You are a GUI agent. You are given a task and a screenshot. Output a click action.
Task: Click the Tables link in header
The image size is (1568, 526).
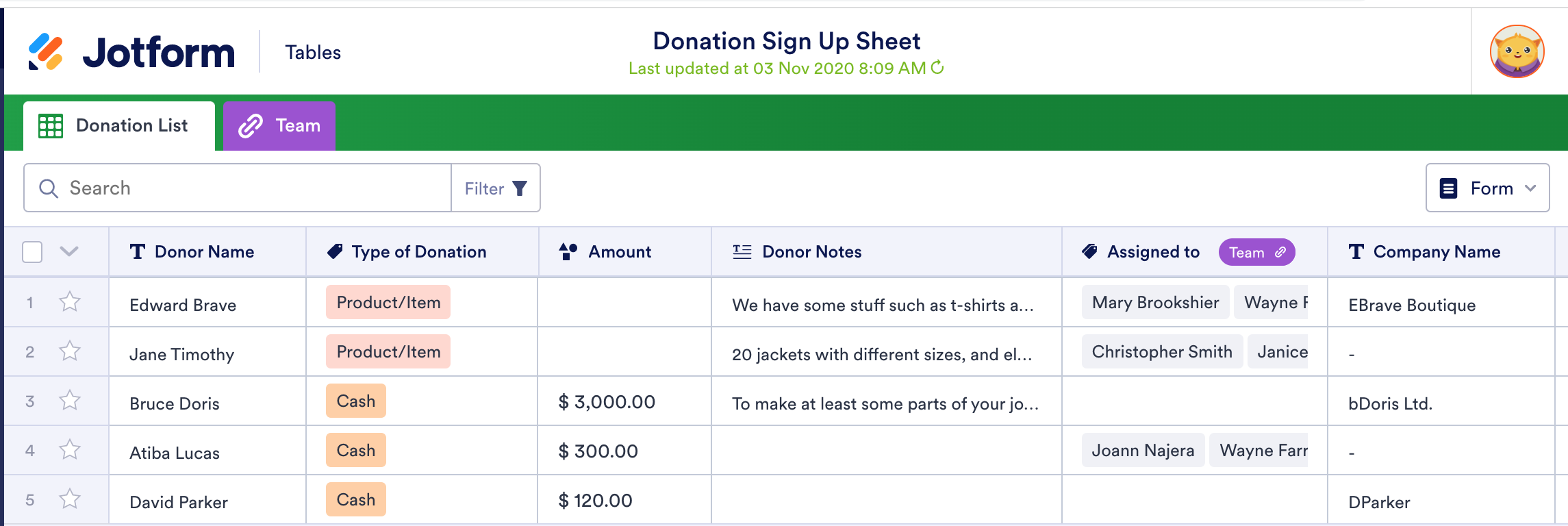coord(313,53)
